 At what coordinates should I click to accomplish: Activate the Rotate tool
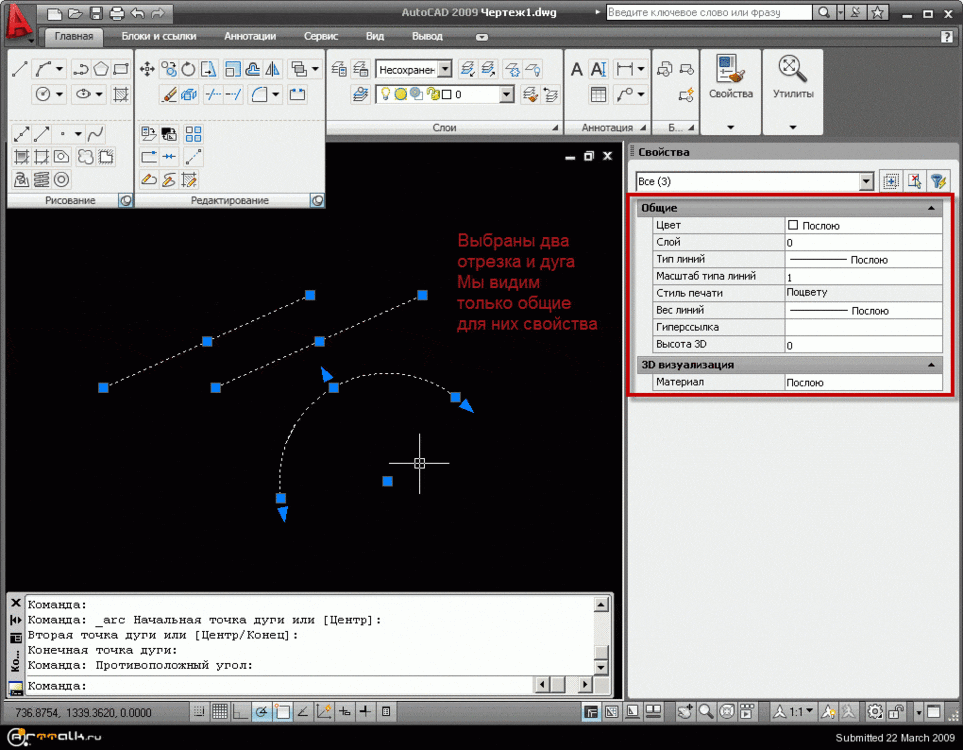[189, 69]
